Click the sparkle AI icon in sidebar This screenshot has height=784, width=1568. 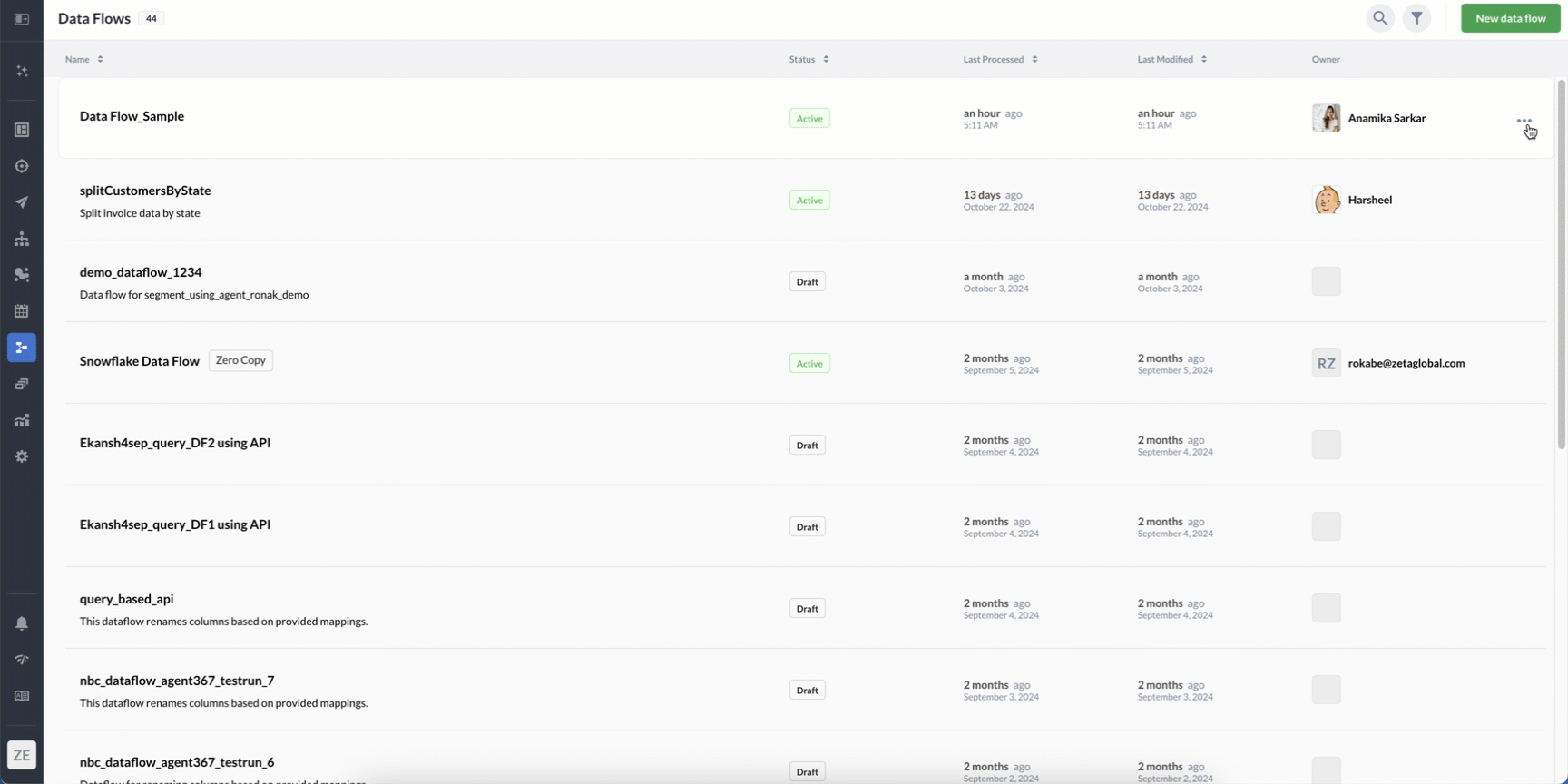22,71
